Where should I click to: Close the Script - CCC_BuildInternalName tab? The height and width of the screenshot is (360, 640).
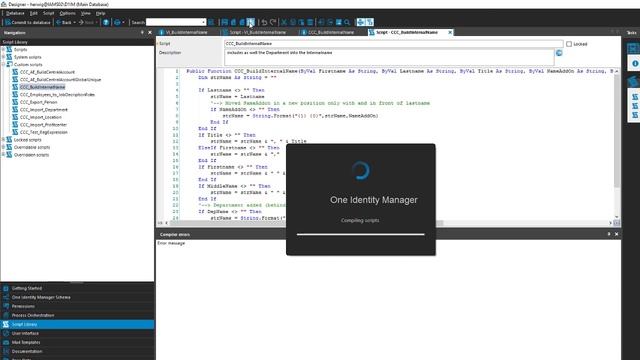point(450,32)
